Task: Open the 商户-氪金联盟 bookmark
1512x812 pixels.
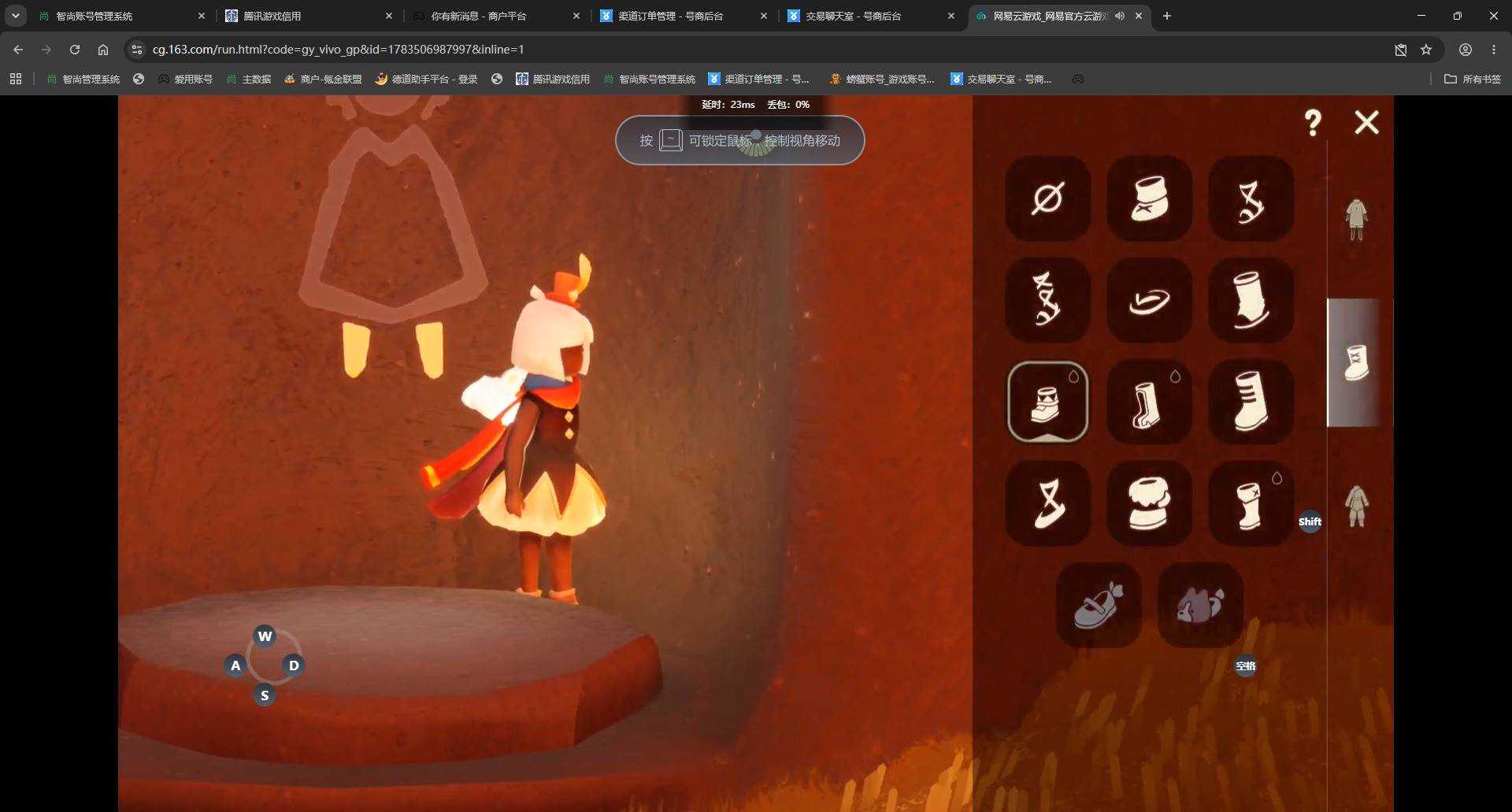Action: pos(323,79)
